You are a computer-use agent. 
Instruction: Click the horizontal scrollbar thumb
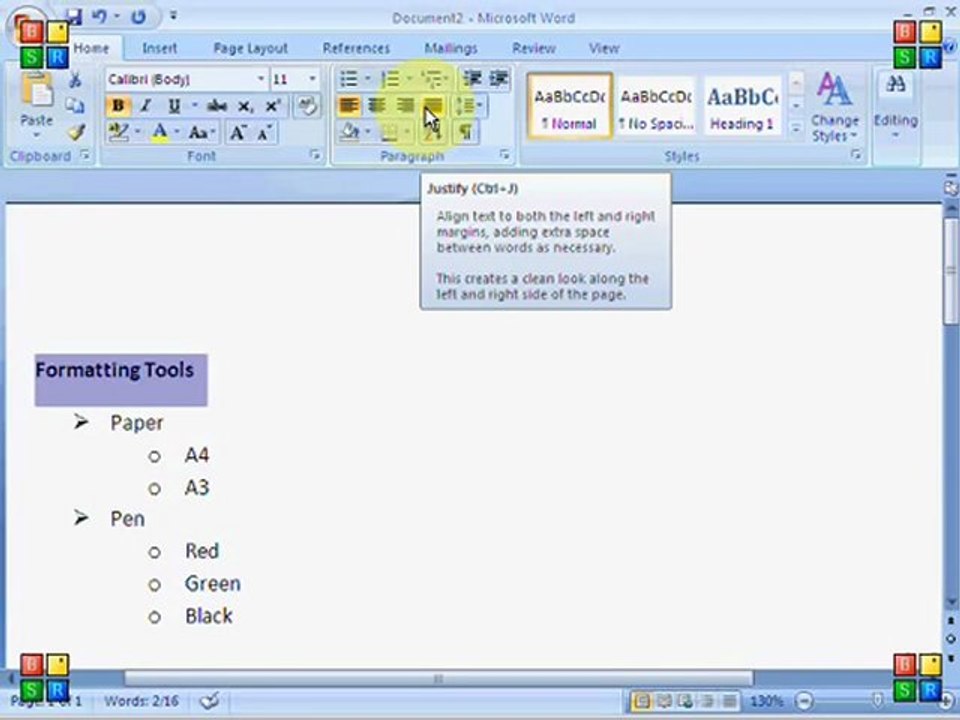tap(438, 678)
